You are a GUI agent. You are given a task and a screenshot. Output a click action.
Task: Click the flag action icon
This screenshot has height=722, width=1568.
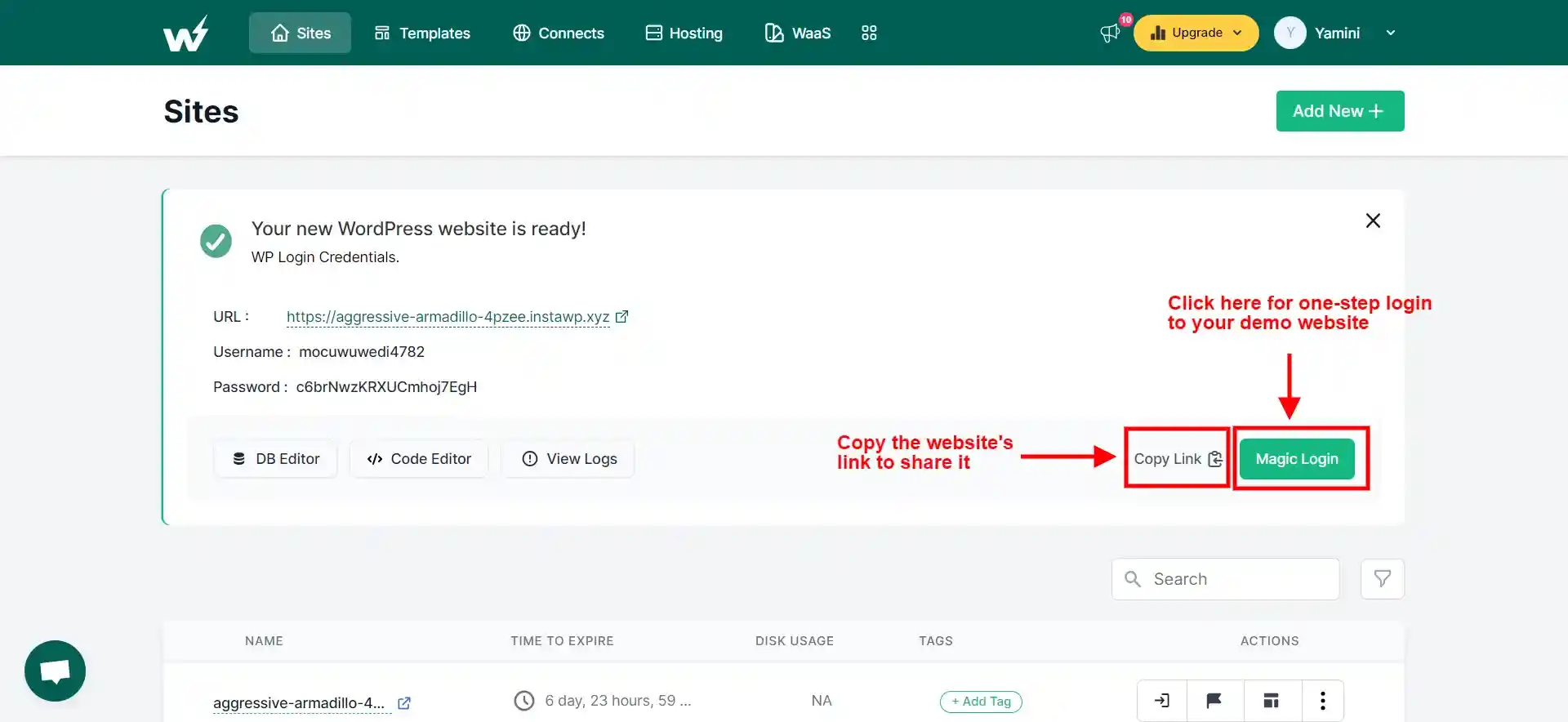1214,701
